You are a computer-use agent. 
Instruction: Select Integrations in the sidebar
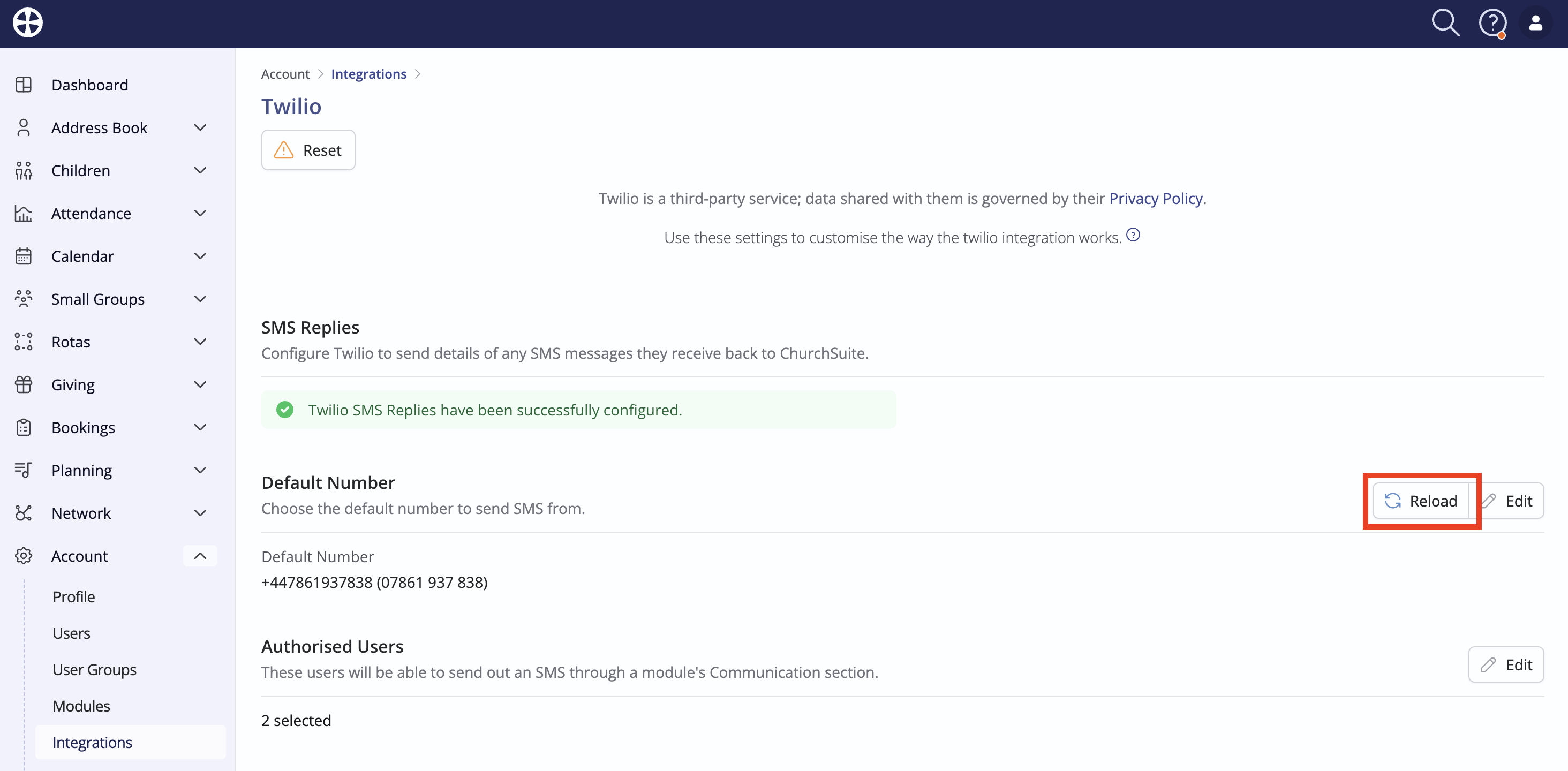tap(130, 743)
